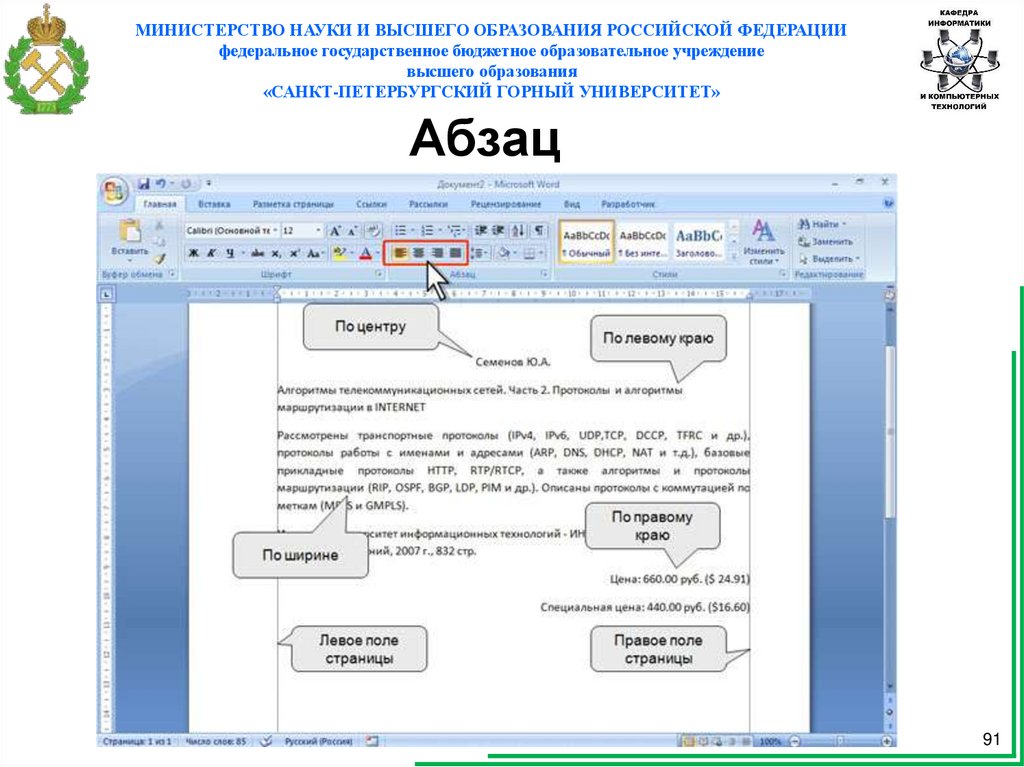Undo the last action
The image size is (1024, 767).
coord(161,185)
